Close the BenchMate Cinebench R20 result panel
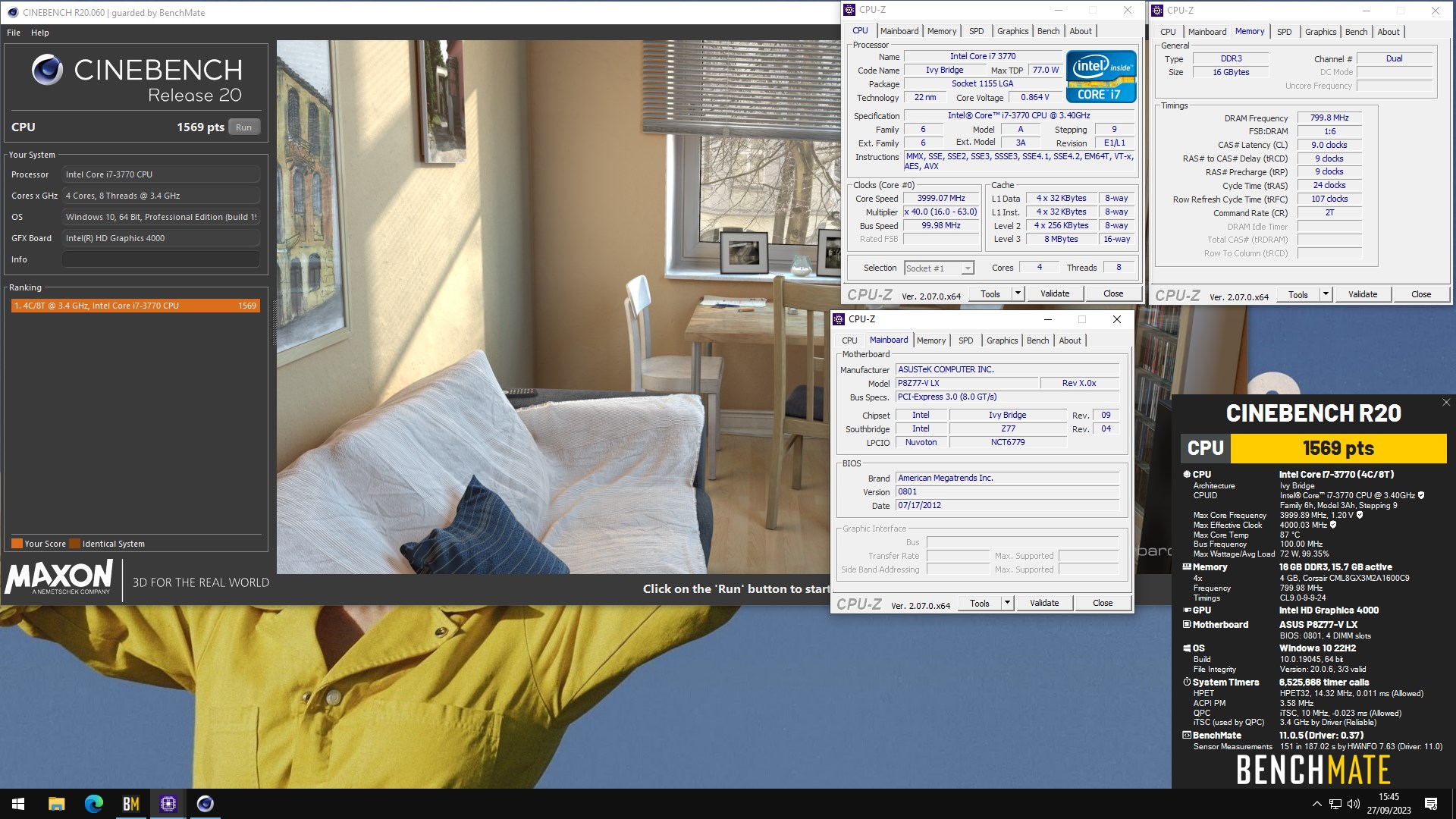 1446,403
